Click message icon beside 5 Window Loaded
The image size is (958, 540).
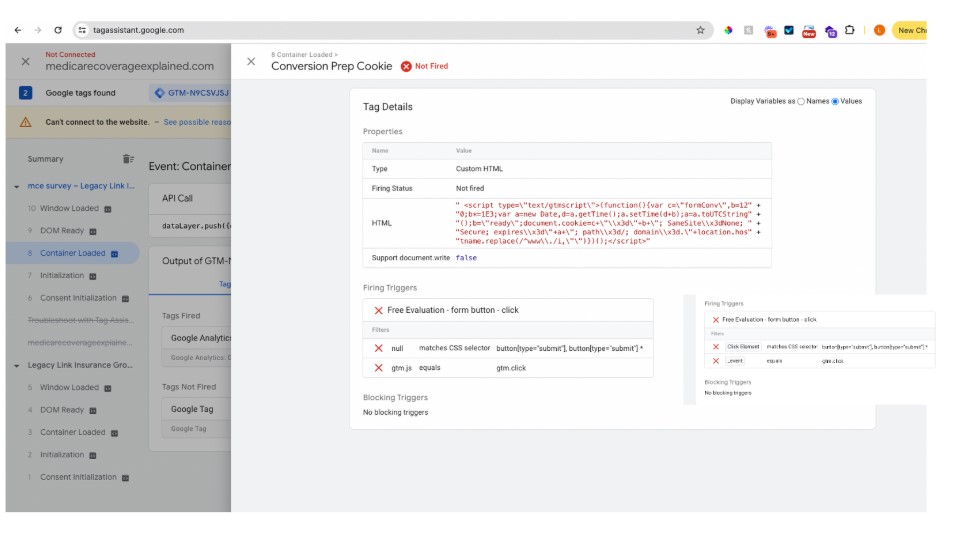pyautogui.click(x=108, y=388)
